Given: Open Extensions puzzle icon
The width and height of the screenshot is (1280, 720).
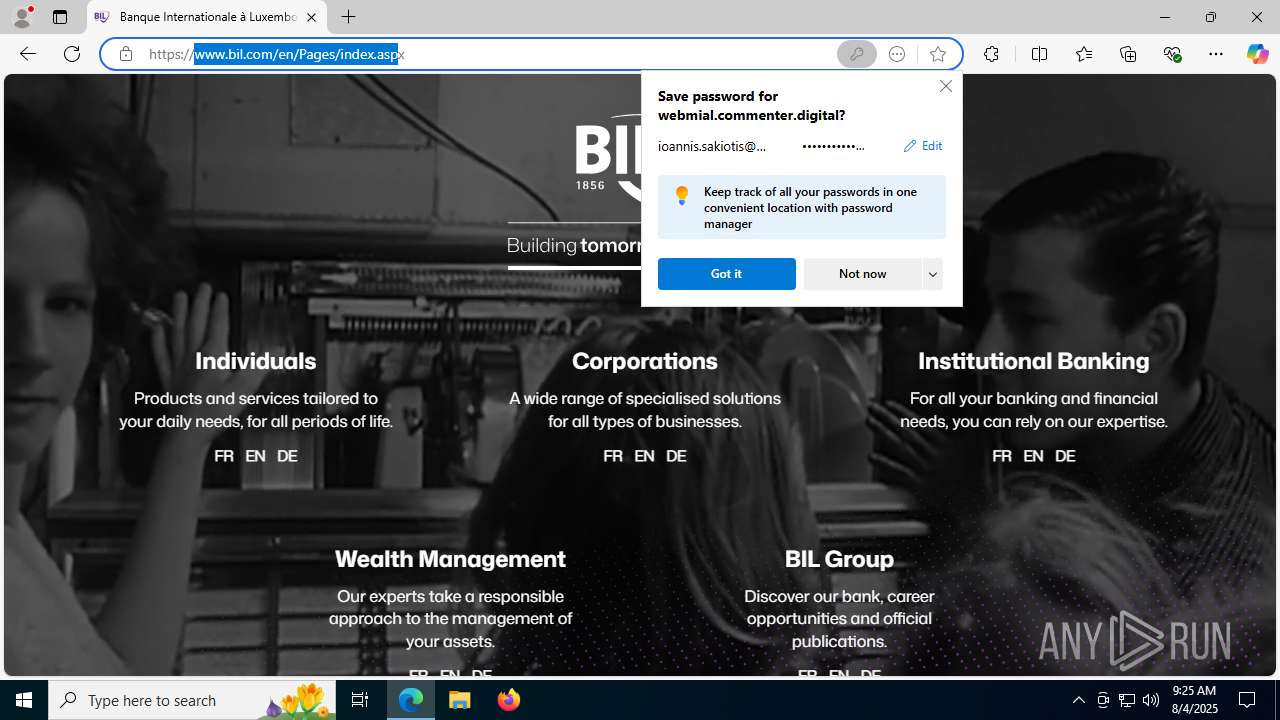Looking at the screenshot, I should tap(991, 54).
